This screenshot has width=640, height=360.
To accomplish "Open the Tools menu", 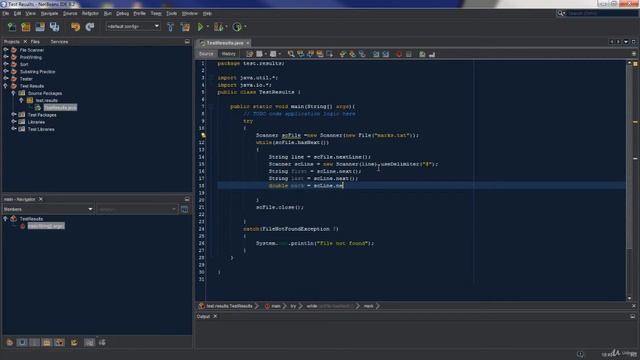I will pos(171,13).
